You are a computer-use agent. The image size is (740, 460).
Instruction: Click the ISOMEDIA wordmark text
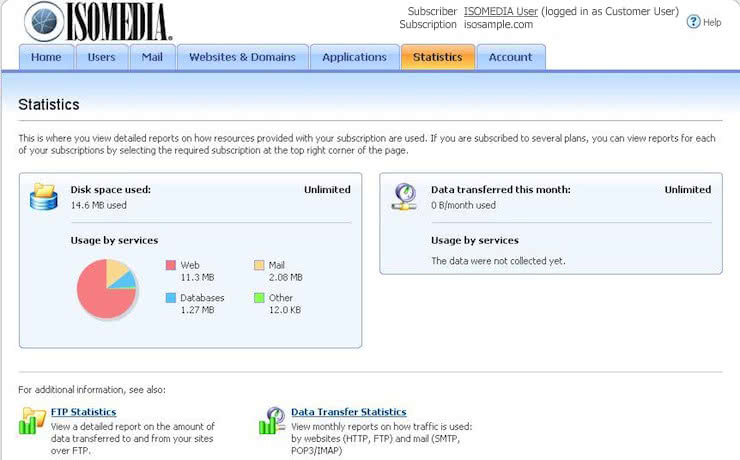pos(119,21)
